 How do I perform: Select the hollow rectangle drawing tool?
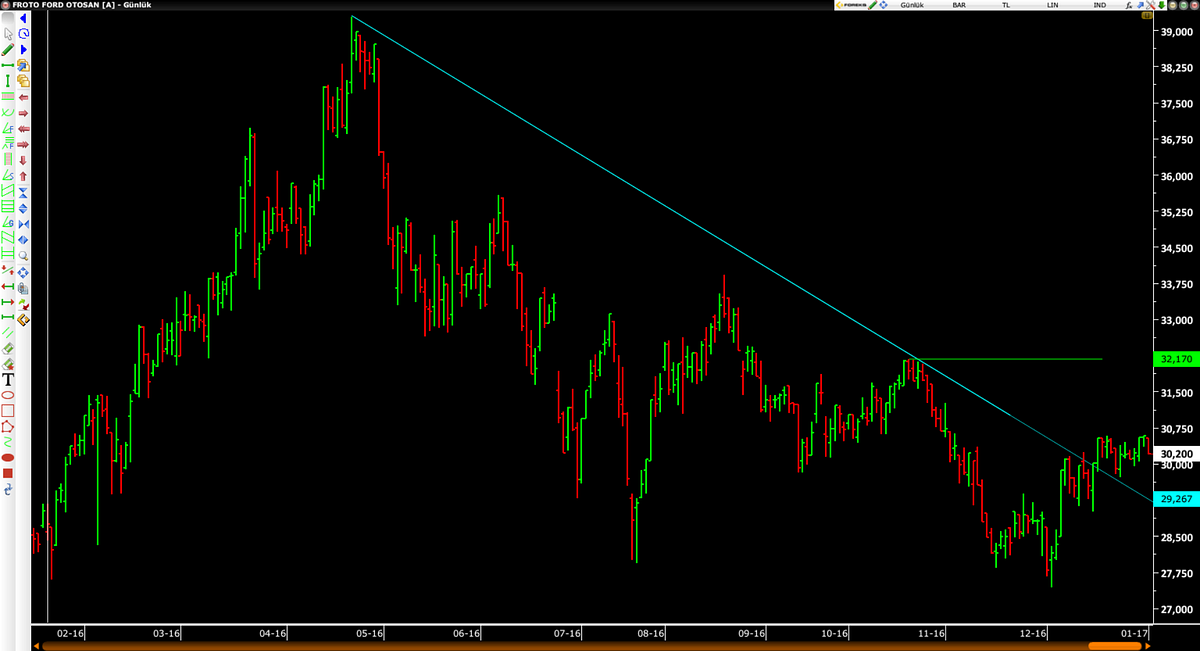pos(8,410)
